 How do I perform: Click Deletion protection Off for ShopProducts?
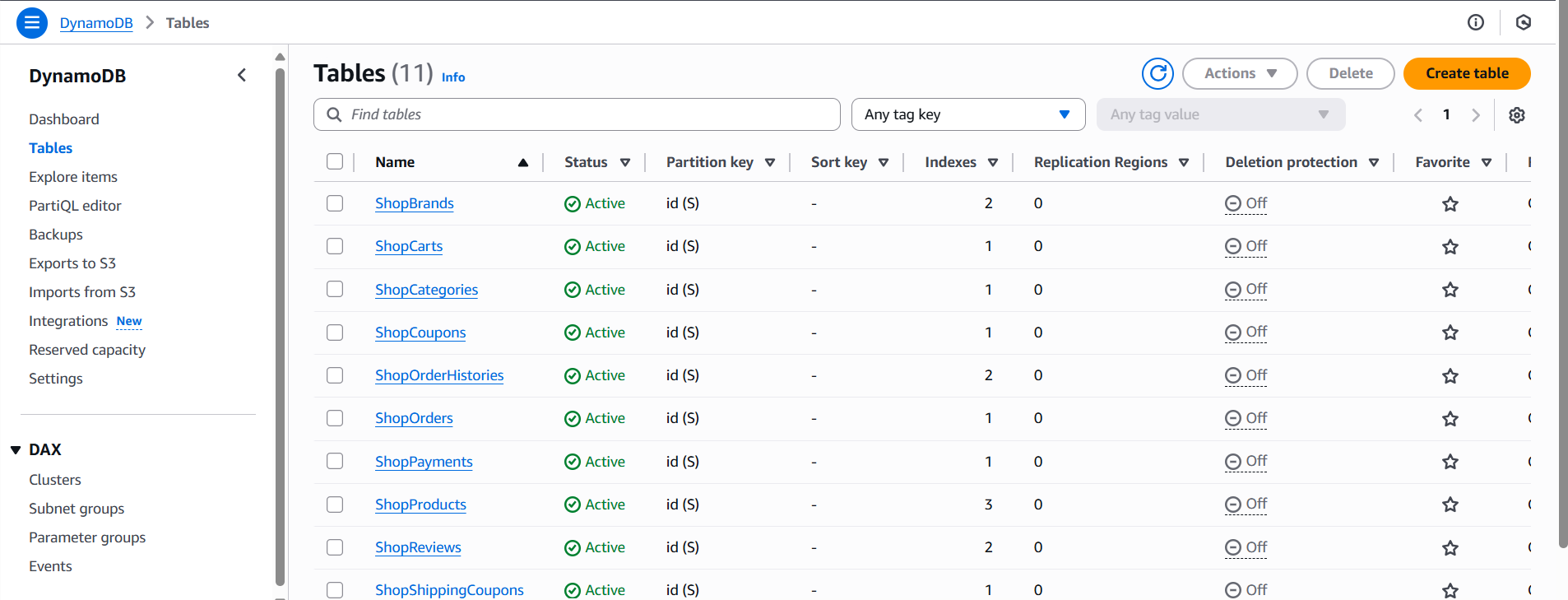point(1246,505)
